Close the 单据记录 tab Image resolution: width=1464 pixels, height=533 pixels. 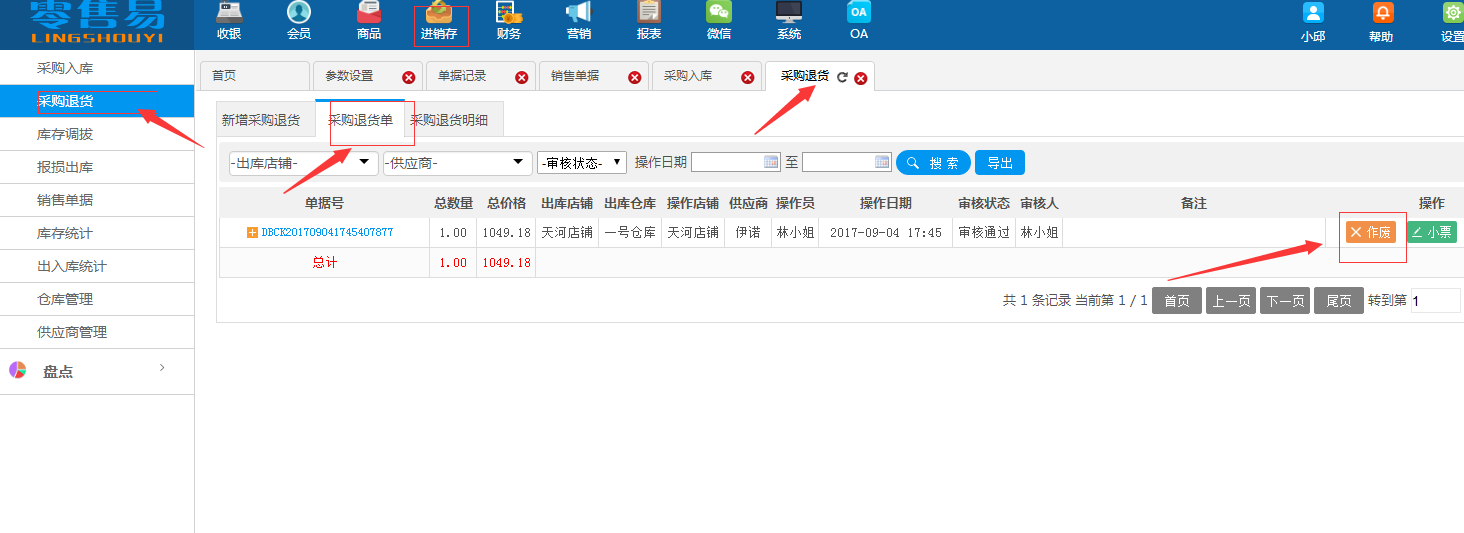pyautogui.click(x=522, y=78)
